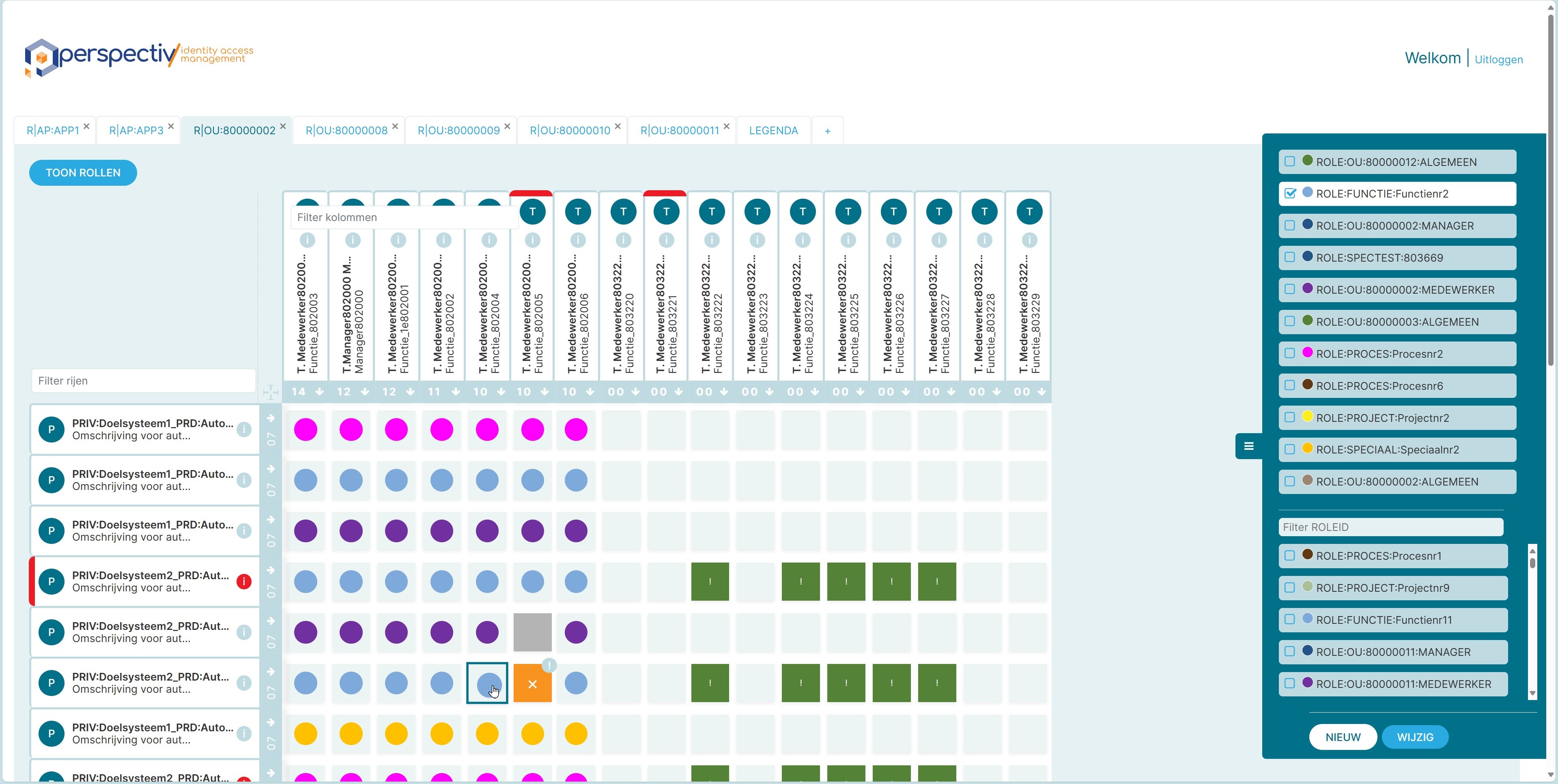This screenshot has height=784, width=1558.
Task: Open info icon for Functie_802006 column
Action: click(x=578, y=240)
